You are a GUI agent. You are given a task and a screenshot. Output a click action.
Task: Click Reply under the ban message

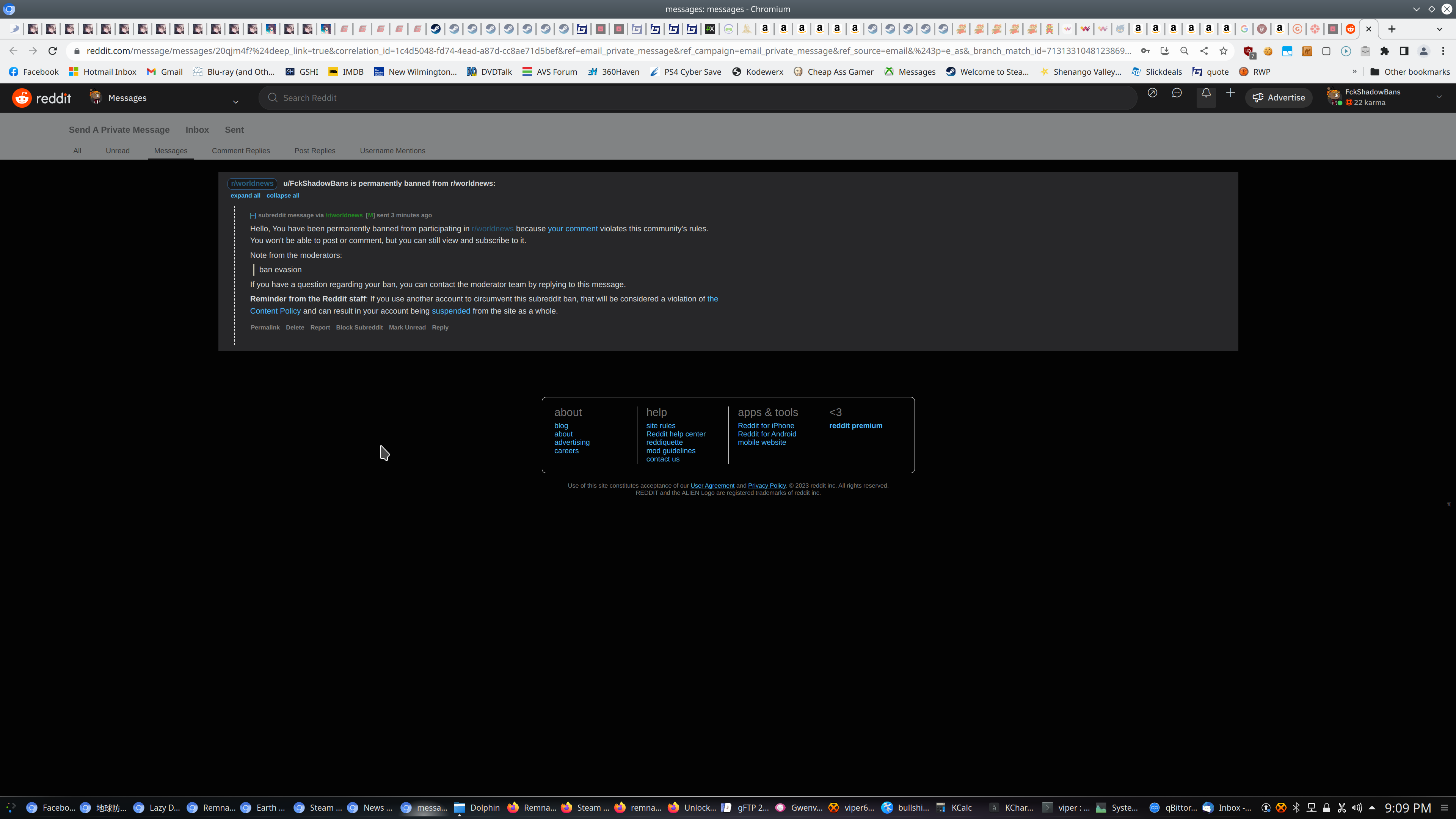pos(440,327)
